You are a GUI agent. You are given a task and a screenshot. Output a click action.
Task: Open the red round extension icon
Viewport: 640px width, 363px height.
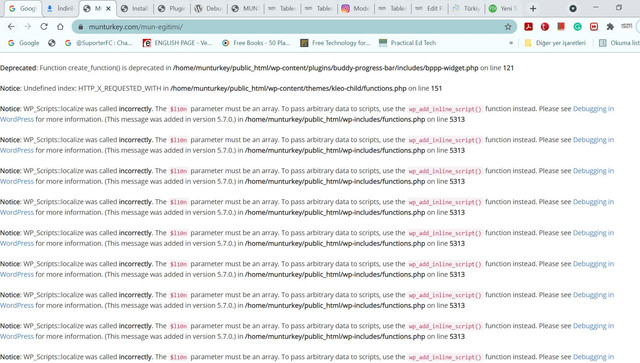(x=544, y=27)
